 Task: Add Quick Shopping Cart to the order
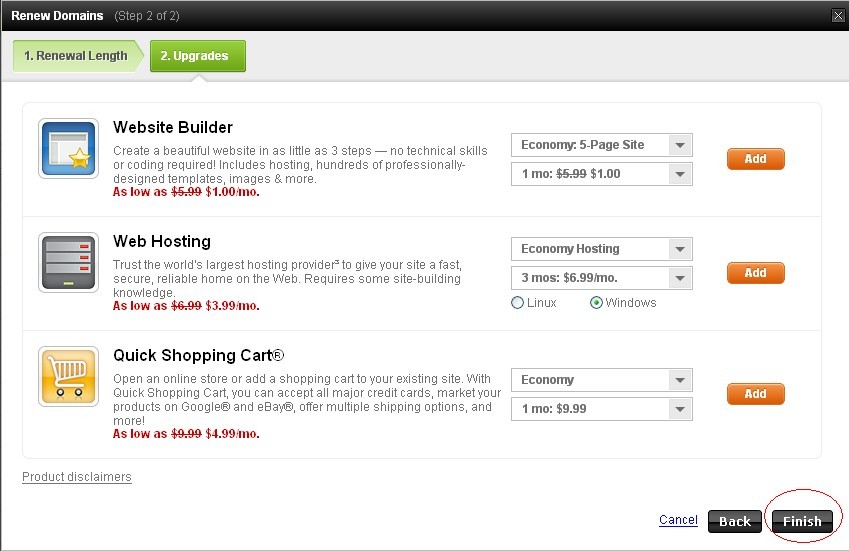coord(755,394)
